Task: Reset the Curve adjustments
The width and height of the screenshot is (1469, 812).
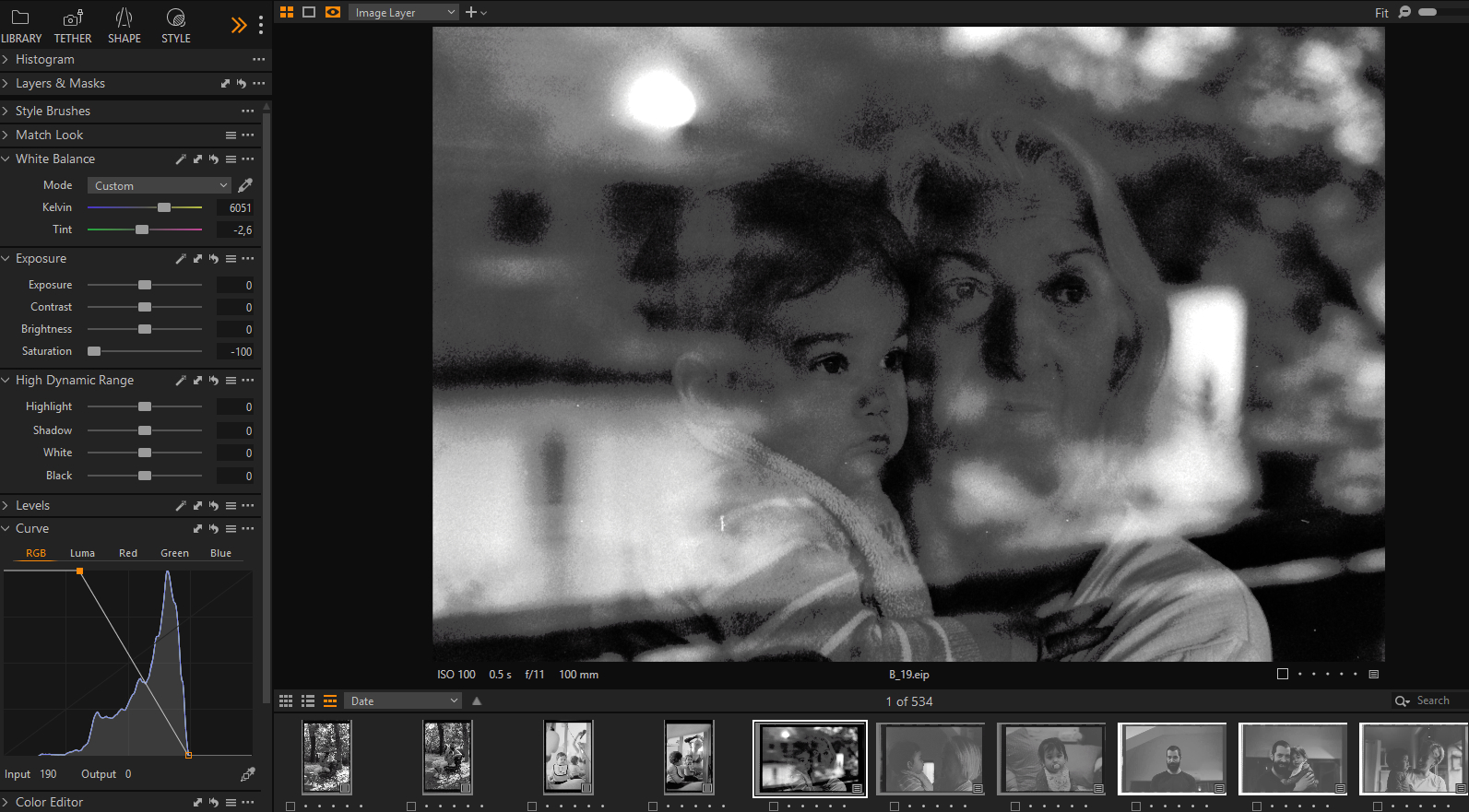Action: 214,529
